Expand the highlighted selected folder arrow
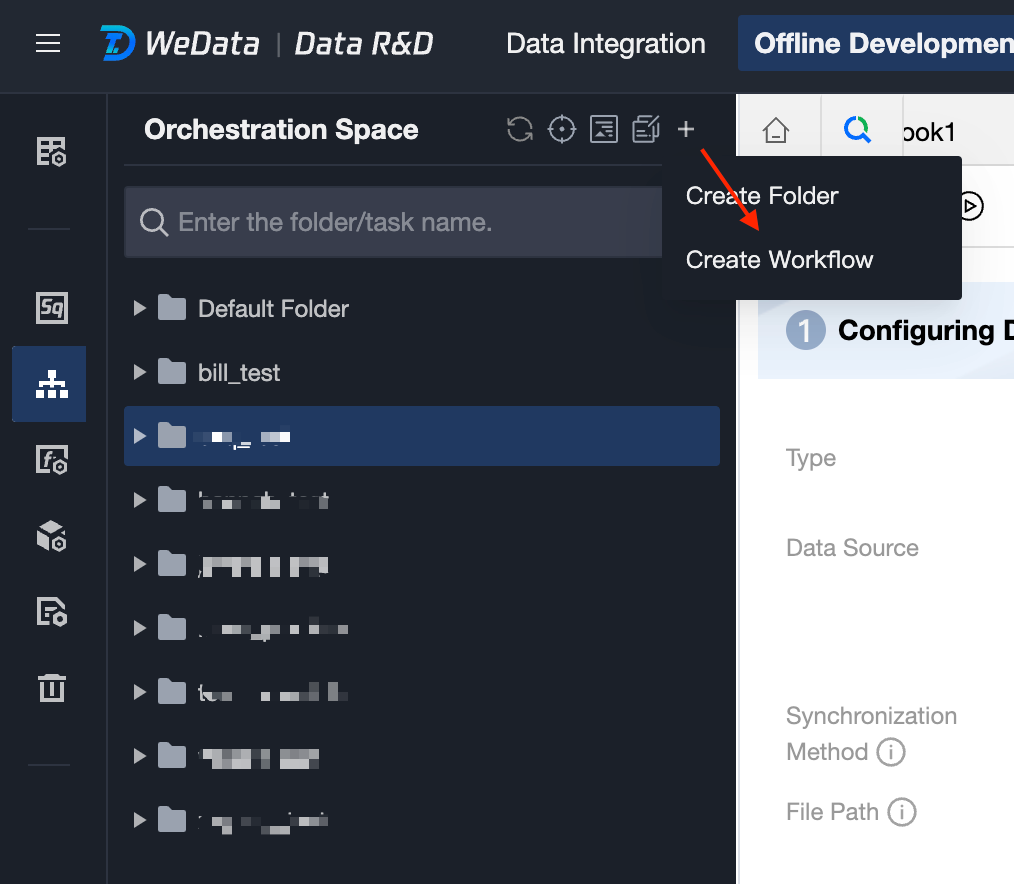 pyautogui.click(x=140, y=436)
